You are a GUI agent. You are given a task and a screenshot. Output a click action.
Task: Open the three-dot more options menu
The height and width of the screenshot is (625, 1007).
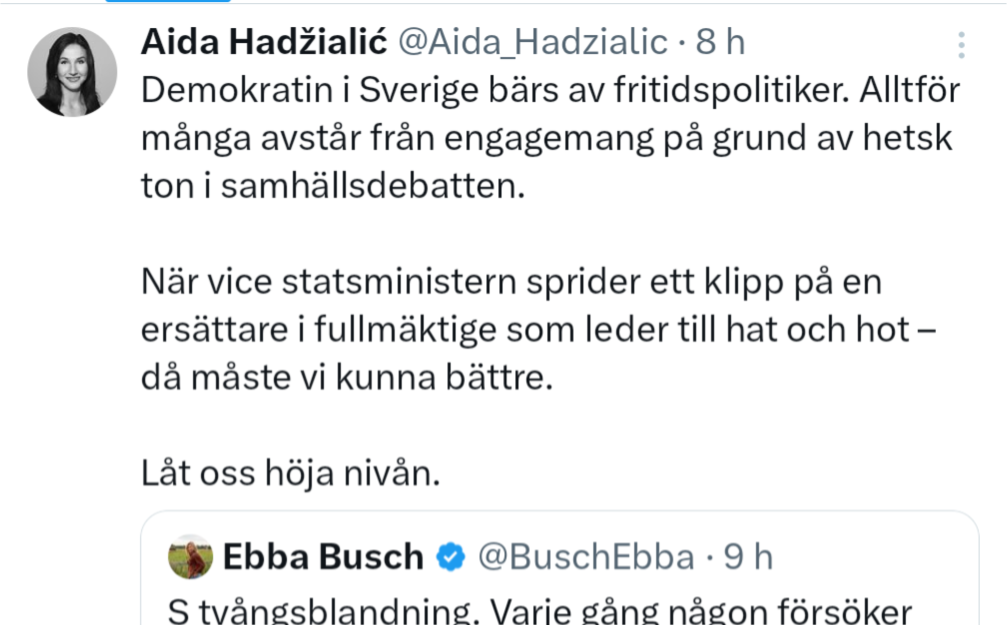coord(961,45)
